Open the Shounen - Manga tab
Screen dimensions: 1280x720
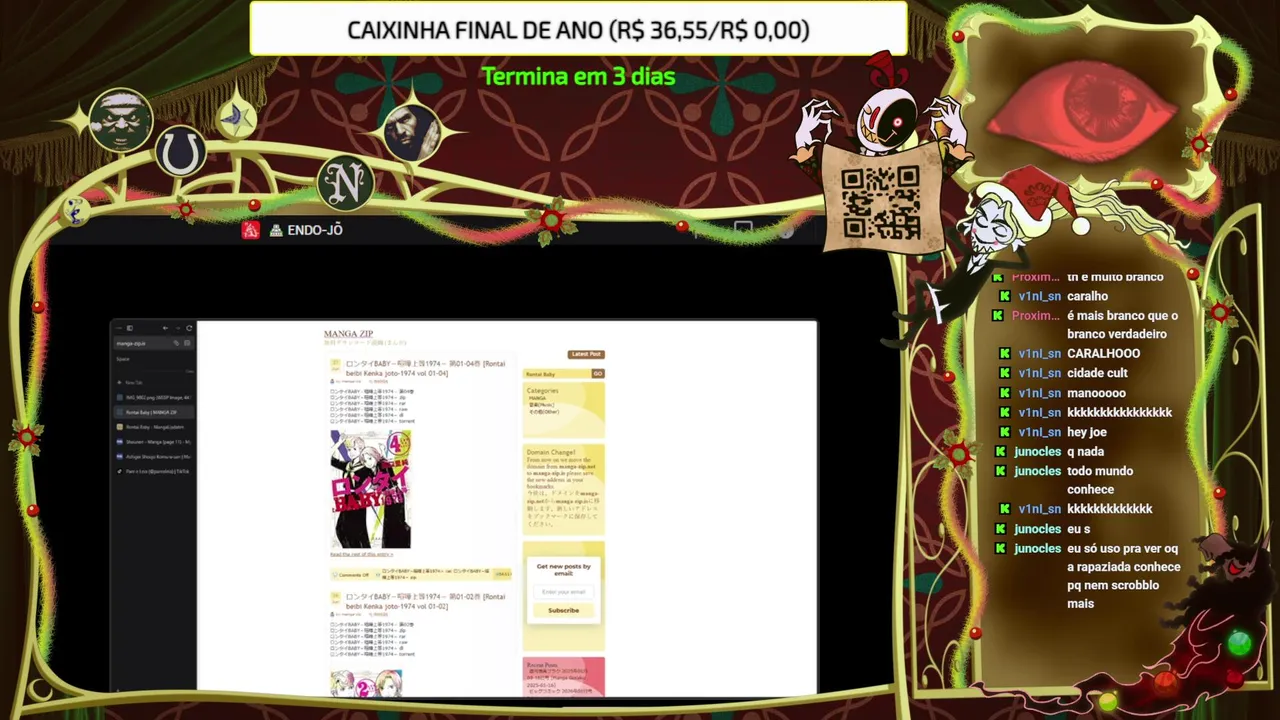pos(153,441)
